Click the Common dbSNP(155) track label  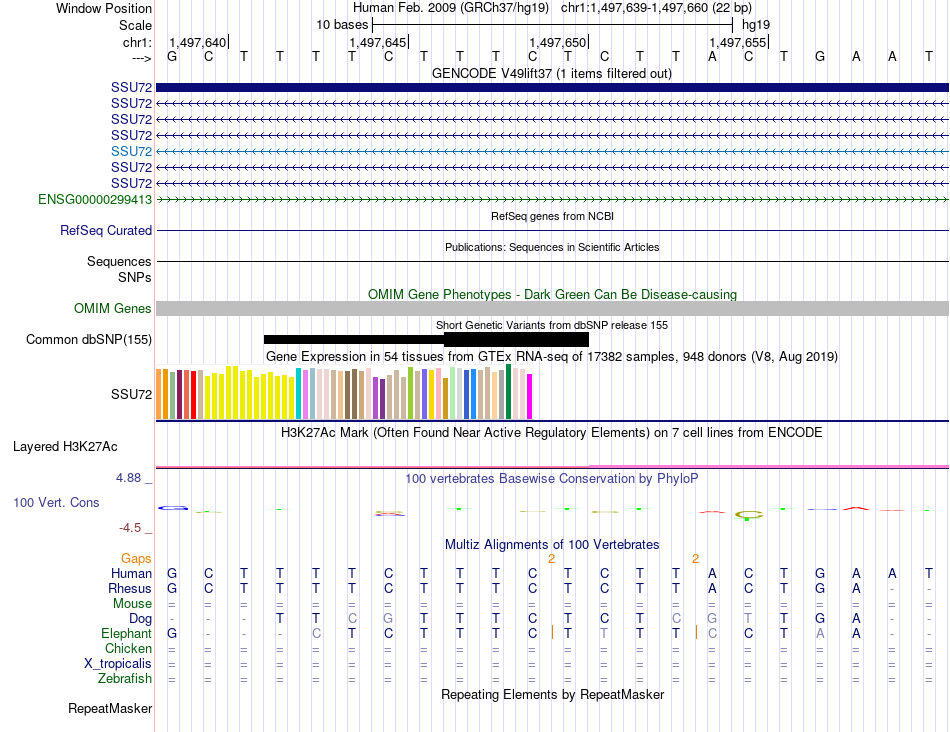[x=89, y=340]
